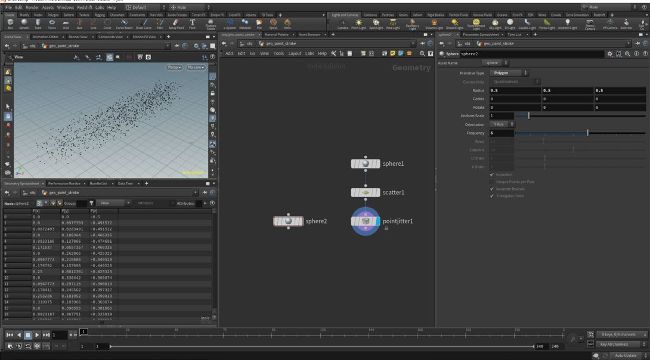Select the Sphere shelf tool
The height and width of the screenshot is (360, 650).
24,24
